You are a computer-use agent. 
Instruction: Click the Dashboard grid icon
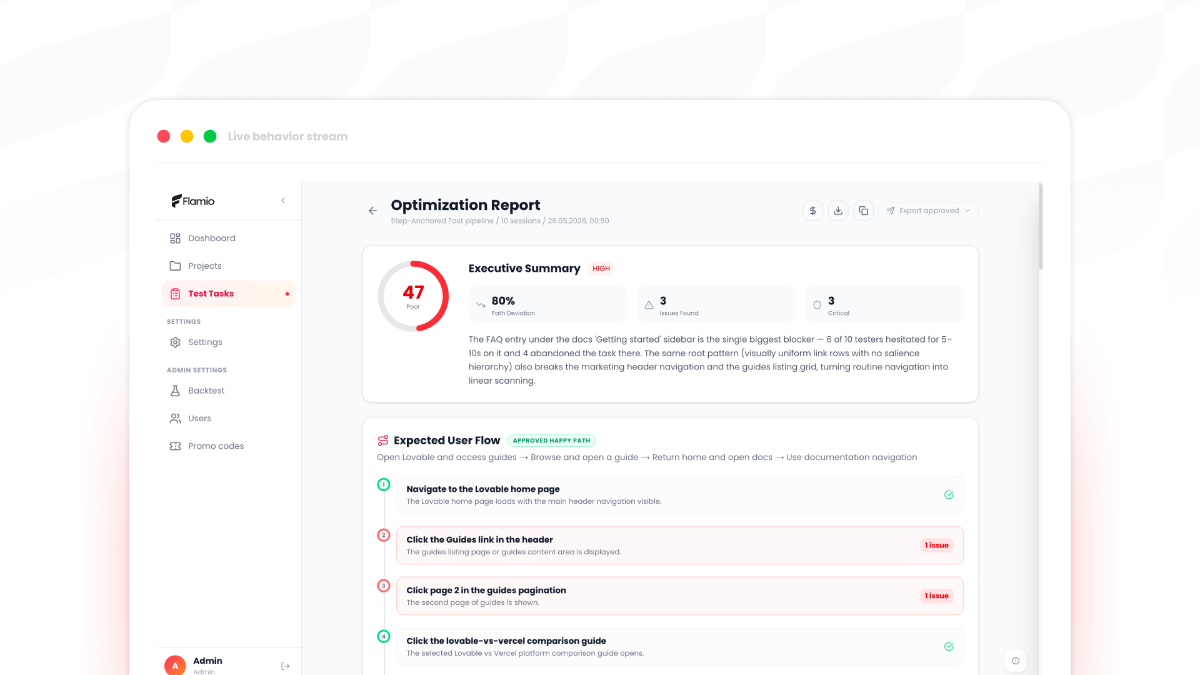(x=175, y=238)
